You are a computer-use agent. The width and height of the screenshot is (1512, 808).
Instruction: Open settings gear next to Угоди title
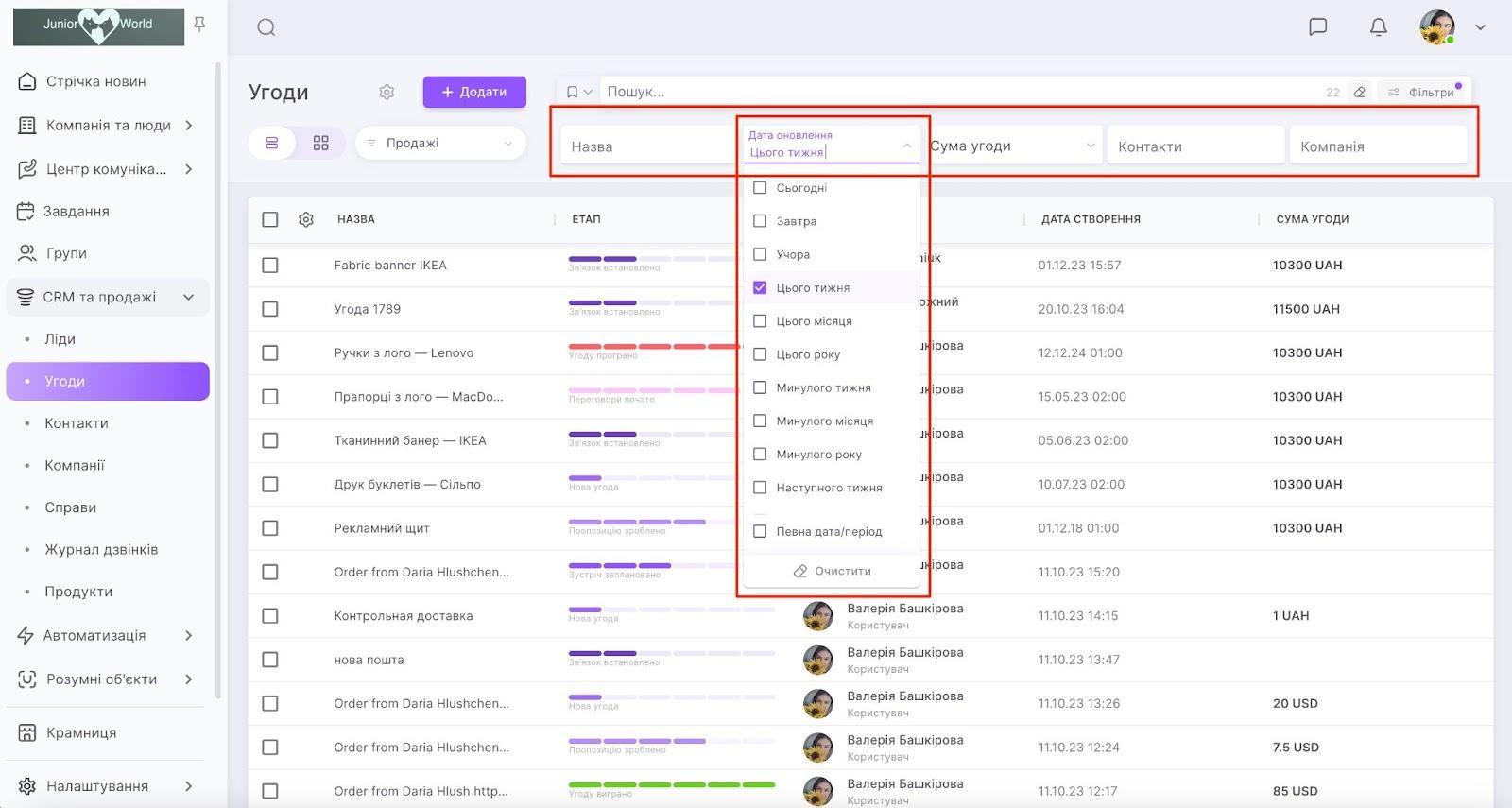coord(387,92)
